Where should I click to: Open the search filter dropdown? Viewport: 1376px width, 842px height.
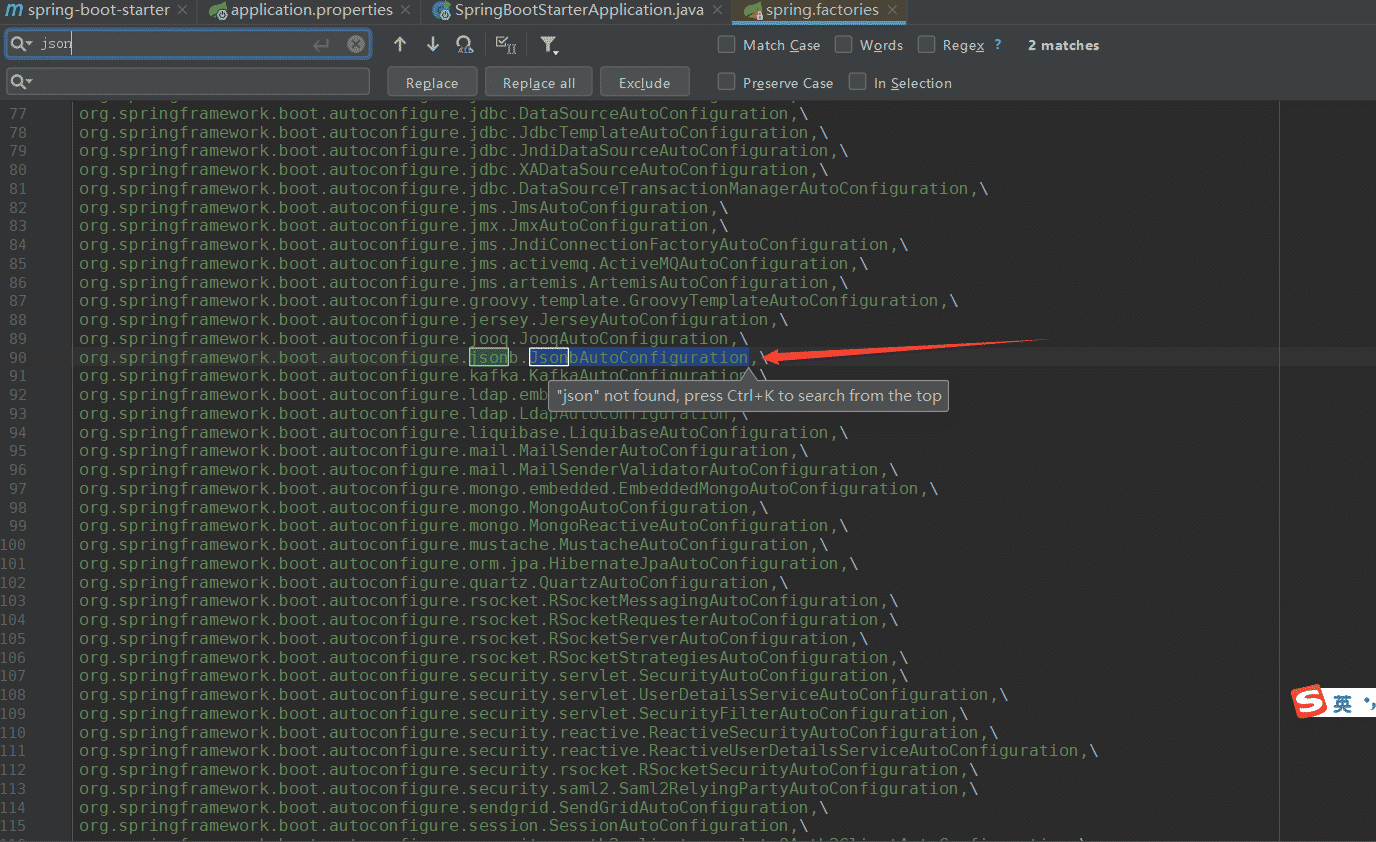[x=549, y=45]
